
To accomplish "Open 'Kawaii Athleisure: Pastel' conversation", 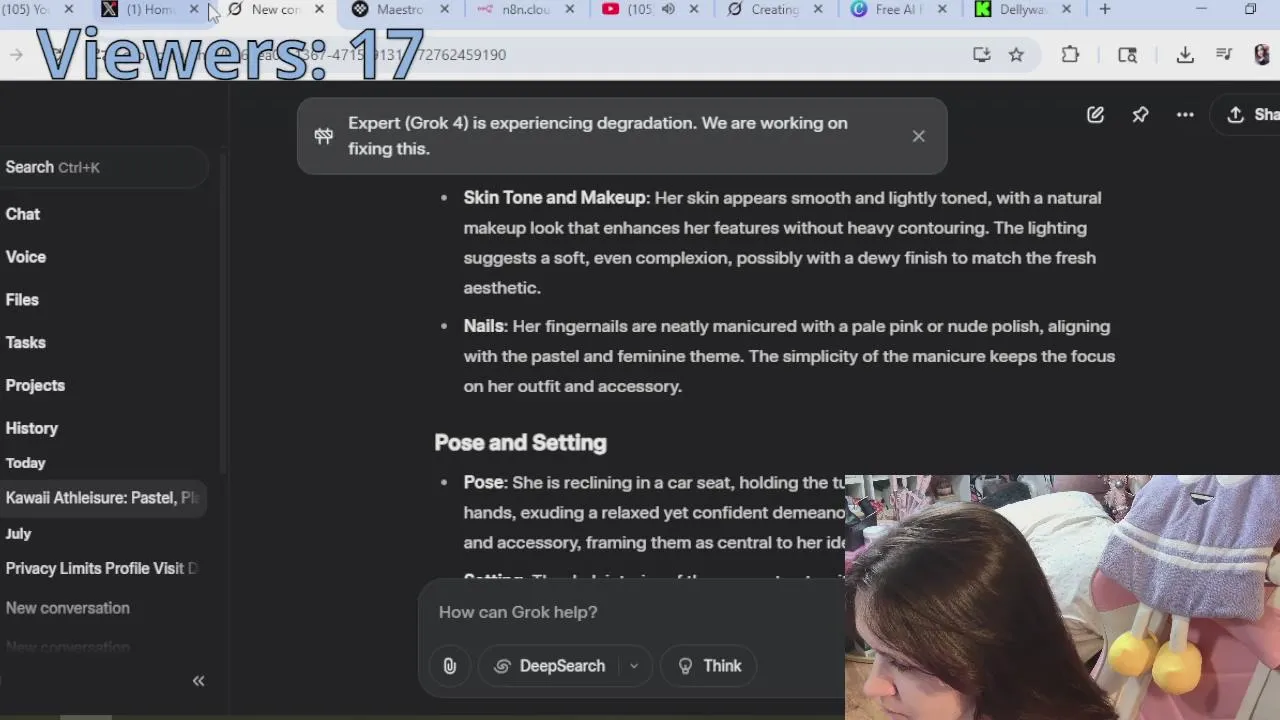I will 102,498.
